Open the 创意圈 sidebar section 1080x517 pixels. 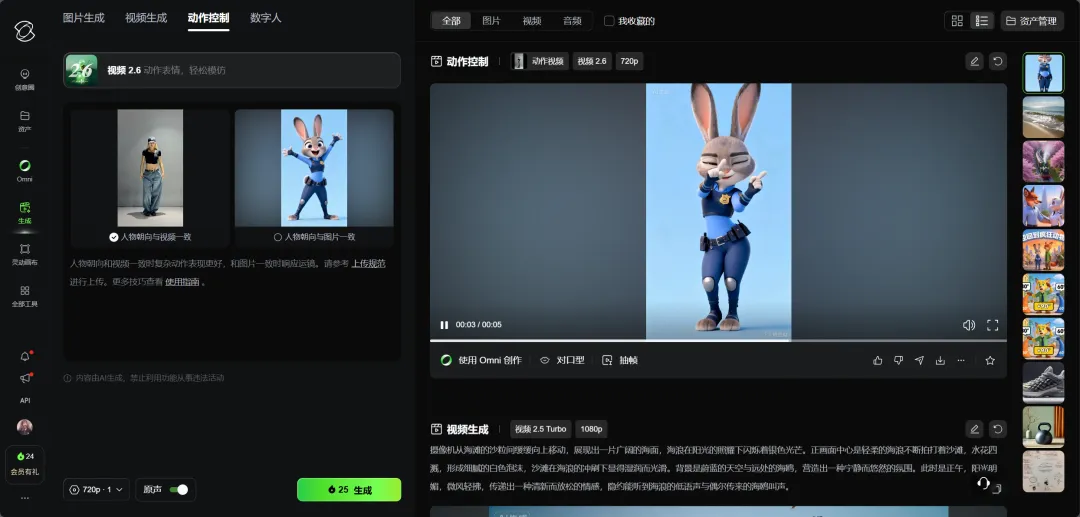25,79
